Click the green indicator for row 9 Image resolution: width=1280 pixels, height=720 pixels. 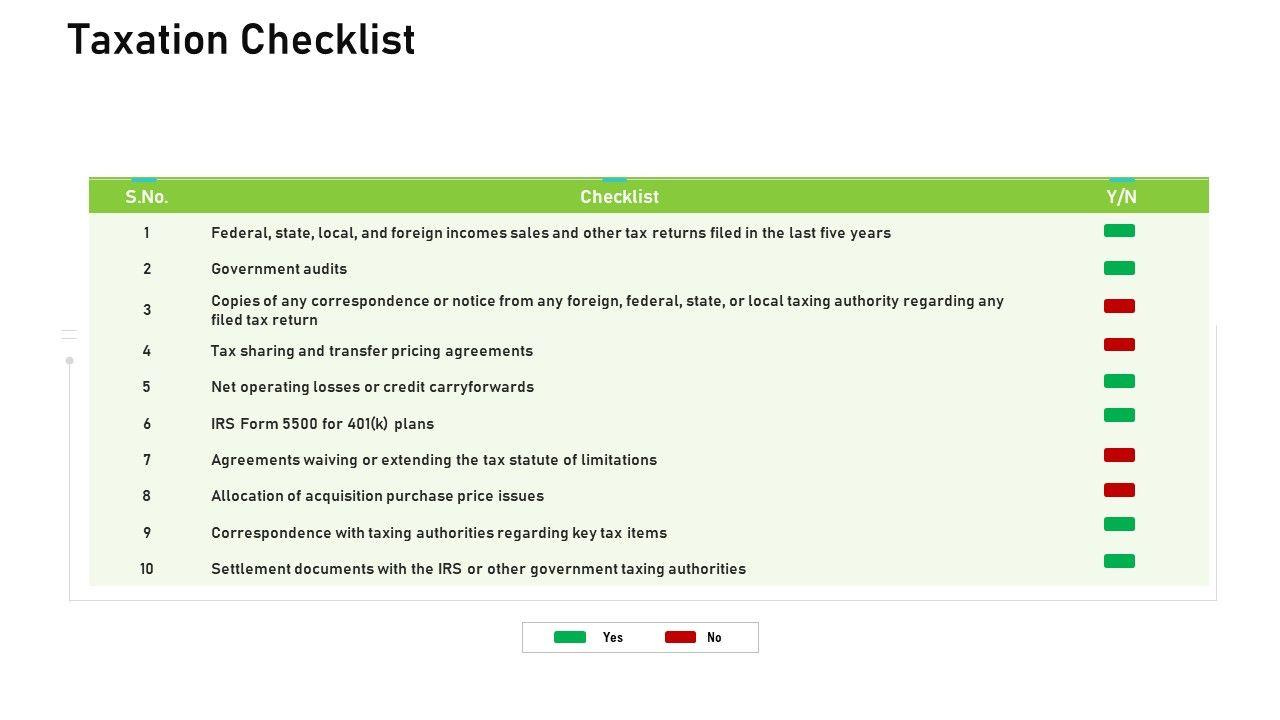click(x=1119, y=524)
